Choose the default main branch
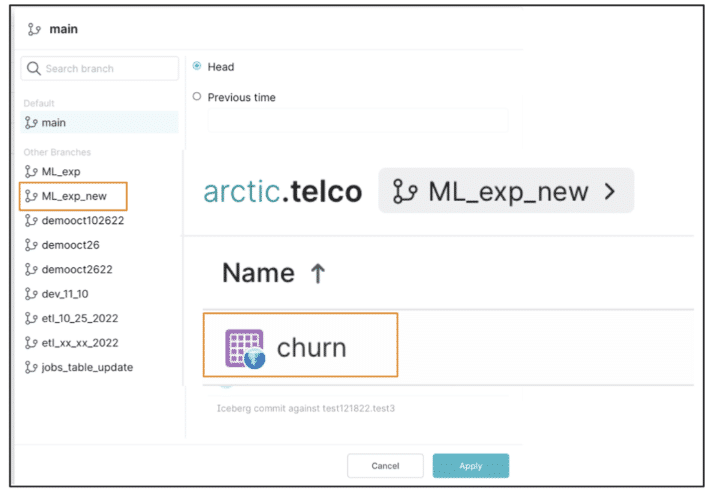 pyautogui.click(x=99, y=122)
